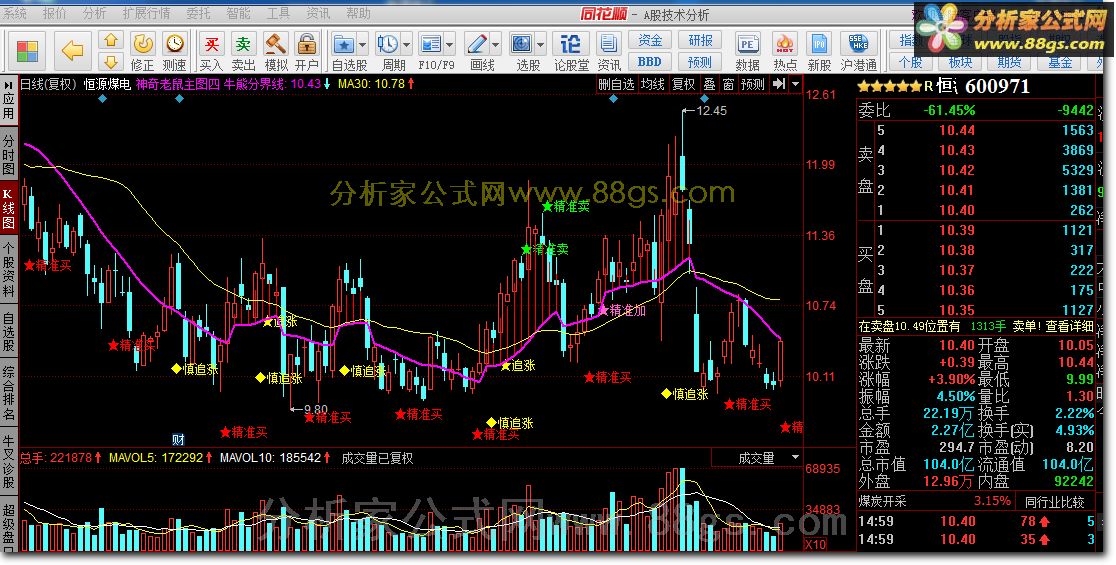1116x565 pixels.
Task: Click the 同行业比较 link
Action: (x=1055, y=502)
